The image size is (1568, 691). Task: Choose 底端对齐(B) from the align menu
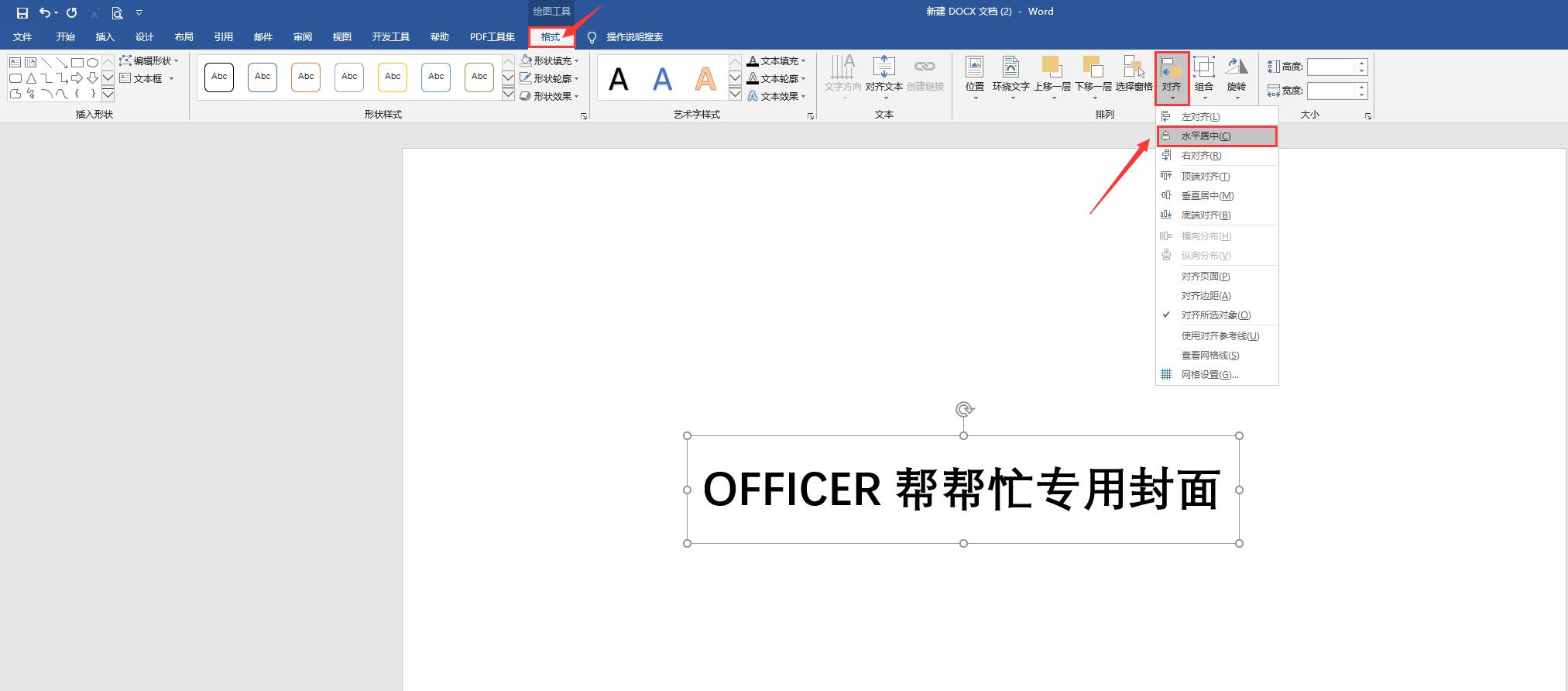click(1216, 215)
